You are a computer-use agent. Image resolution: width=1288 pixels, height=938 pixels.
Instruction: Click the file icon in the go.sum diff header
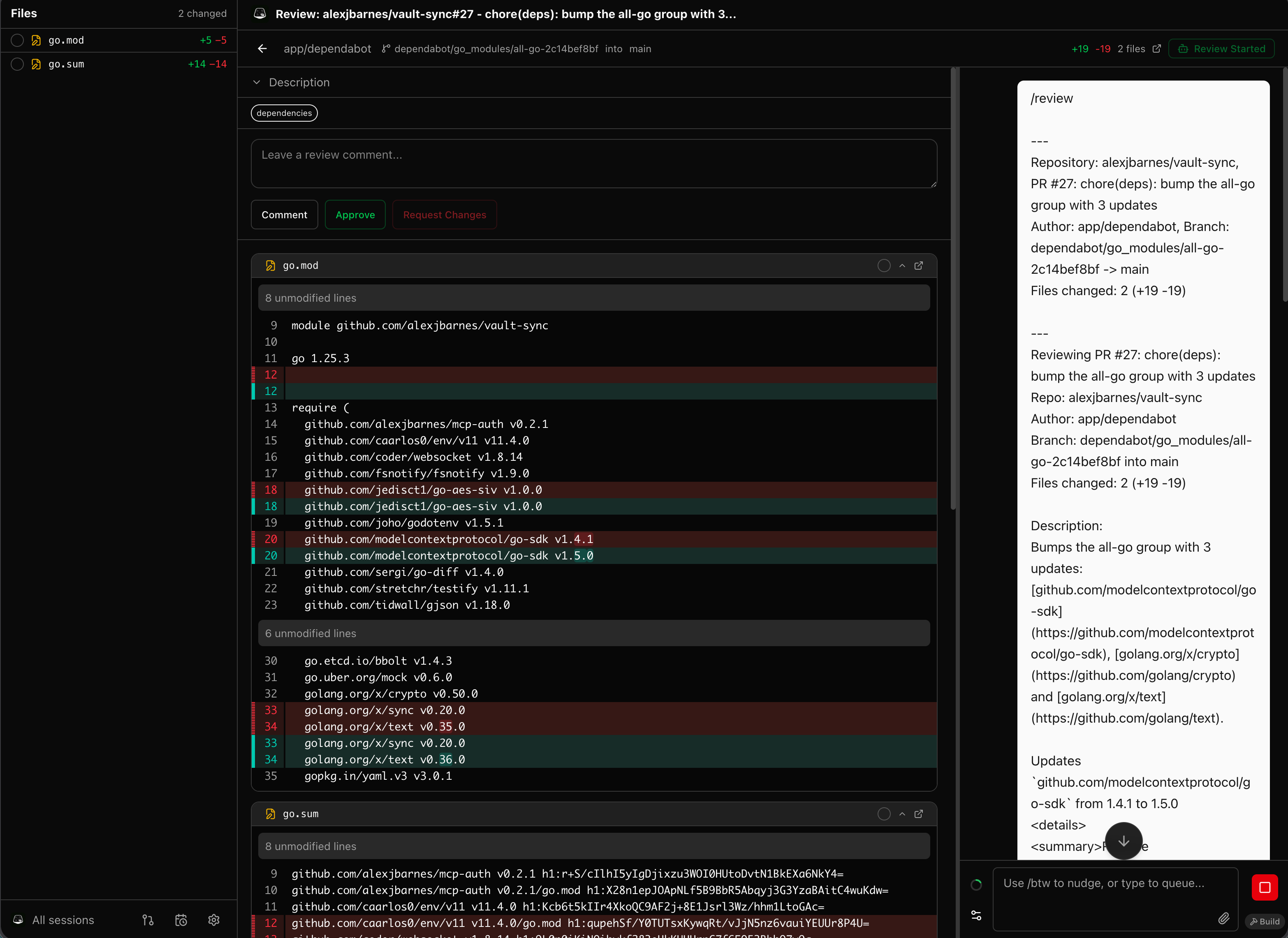click(x=270, y=813)
